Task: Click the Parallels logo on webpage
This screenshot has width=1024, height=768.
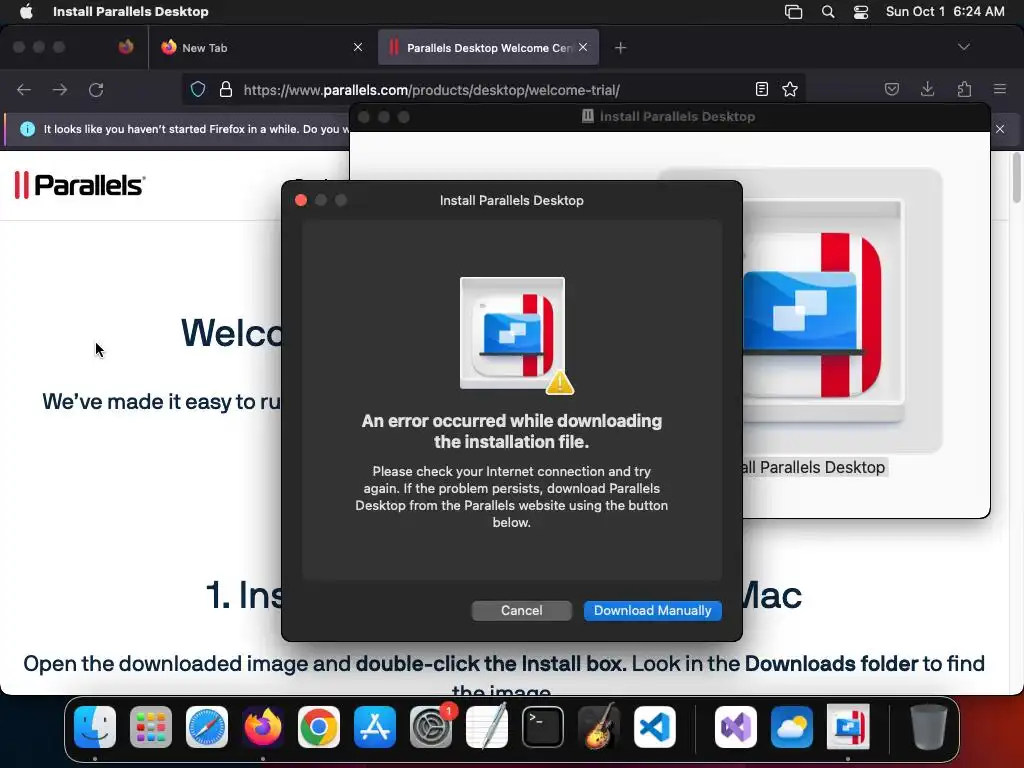Action: tap(80, 185)
